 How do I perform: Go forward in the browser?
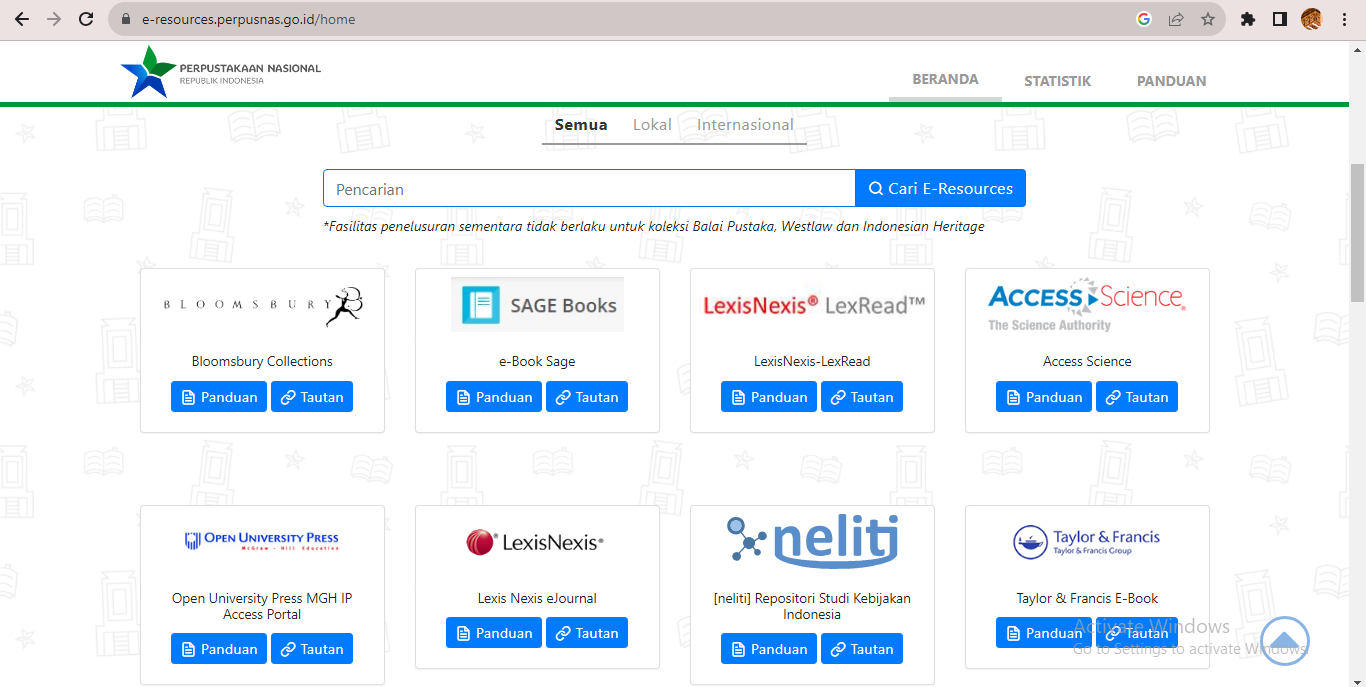click(54, 19)
